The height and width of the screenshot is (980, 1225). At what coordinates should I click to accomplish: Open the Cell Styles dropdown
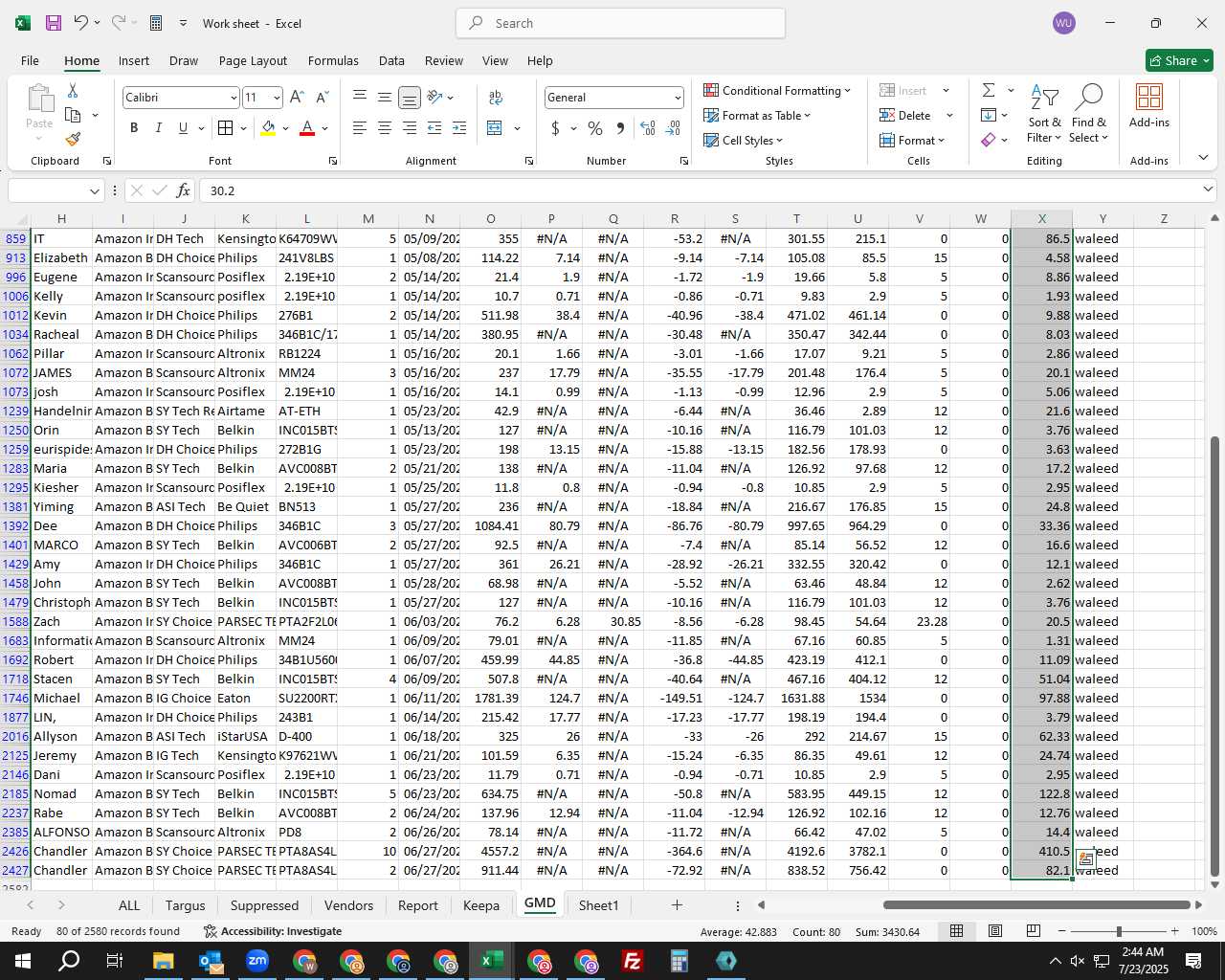(x=744, y=141)
